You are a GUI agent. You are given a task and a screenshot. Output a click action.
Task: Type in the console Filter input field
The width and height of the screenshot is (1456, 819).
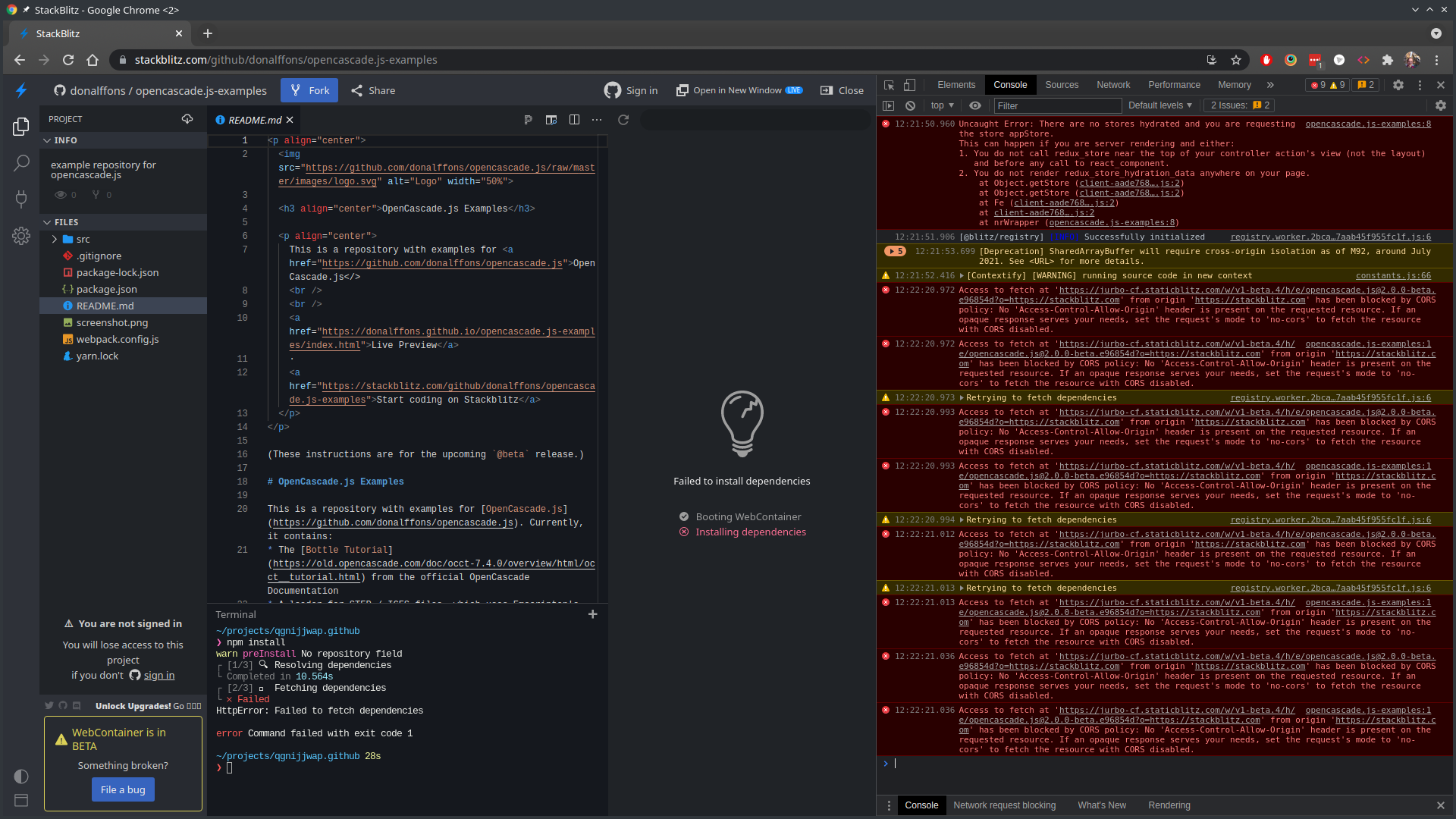(x=1058, y=105)
